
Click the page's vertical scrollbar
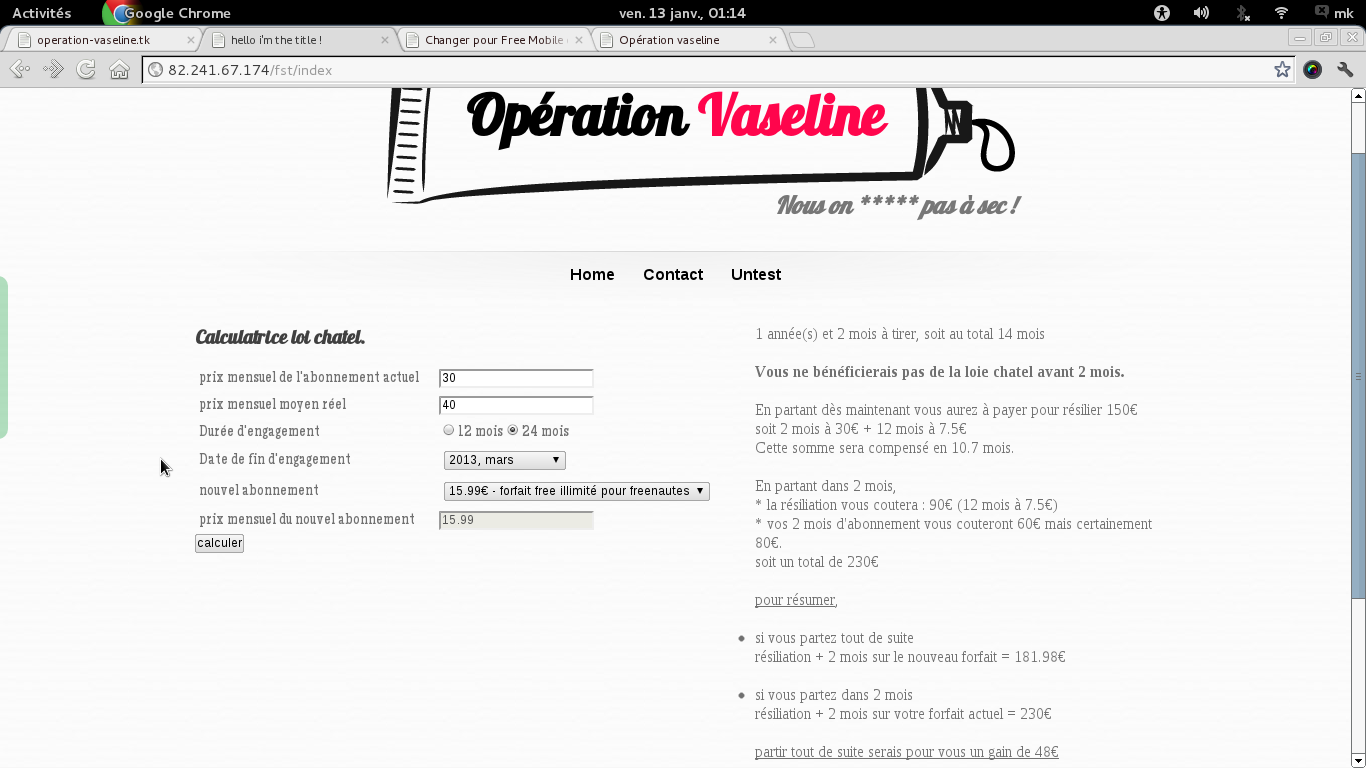[x=1358, y=375]
